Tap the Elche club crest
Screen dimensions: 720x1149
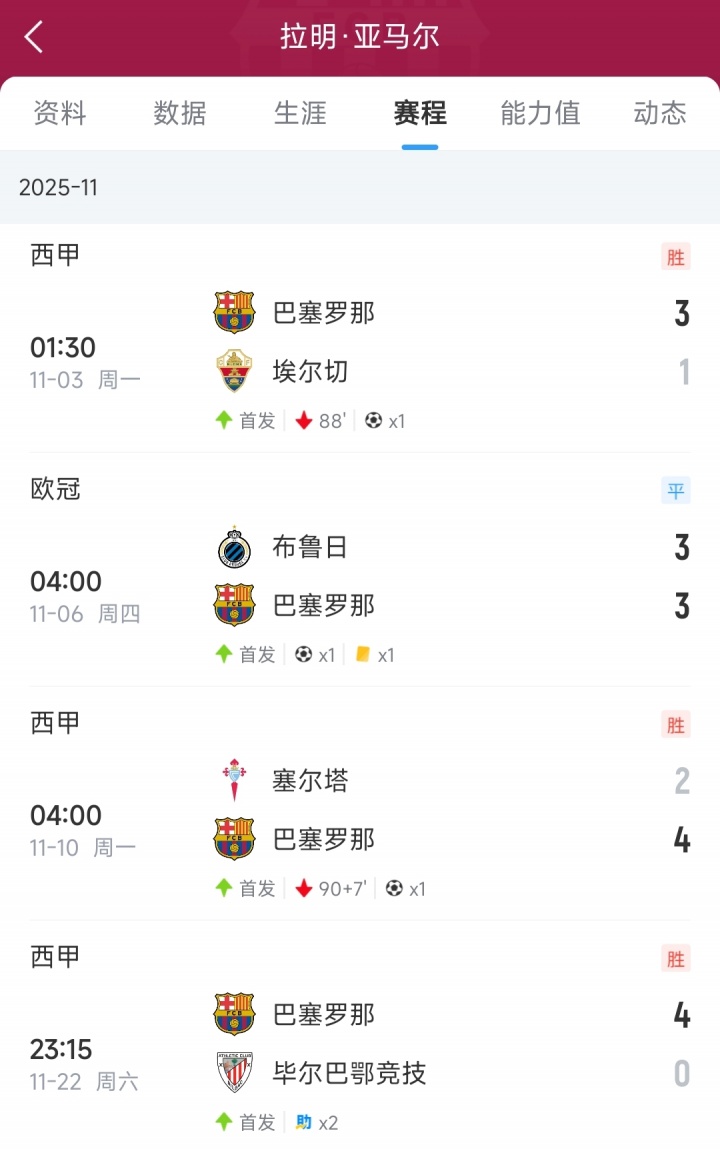(234, 371)
